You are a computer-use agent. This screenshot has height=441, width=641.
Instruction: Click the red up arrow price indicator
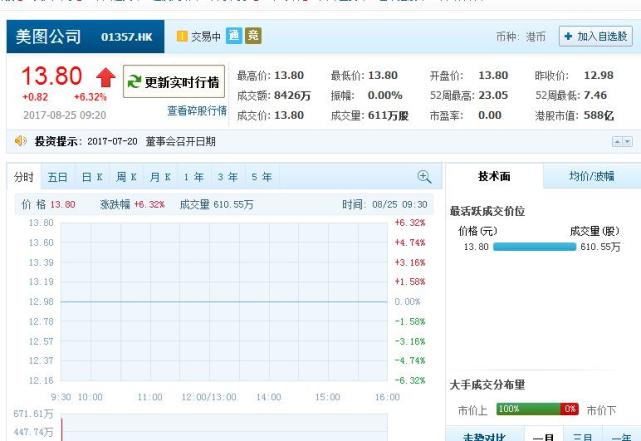pos(105,78)
